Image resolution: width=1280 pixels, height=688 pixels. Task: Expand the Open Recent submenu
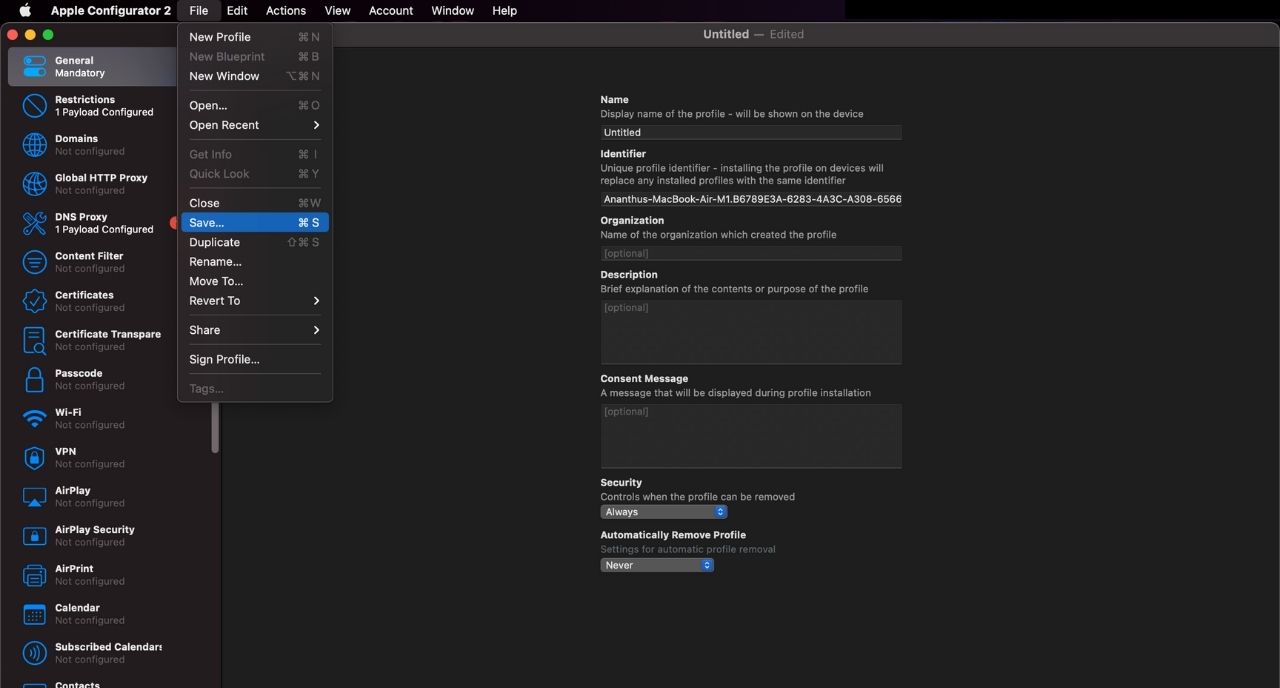[255, 125]
